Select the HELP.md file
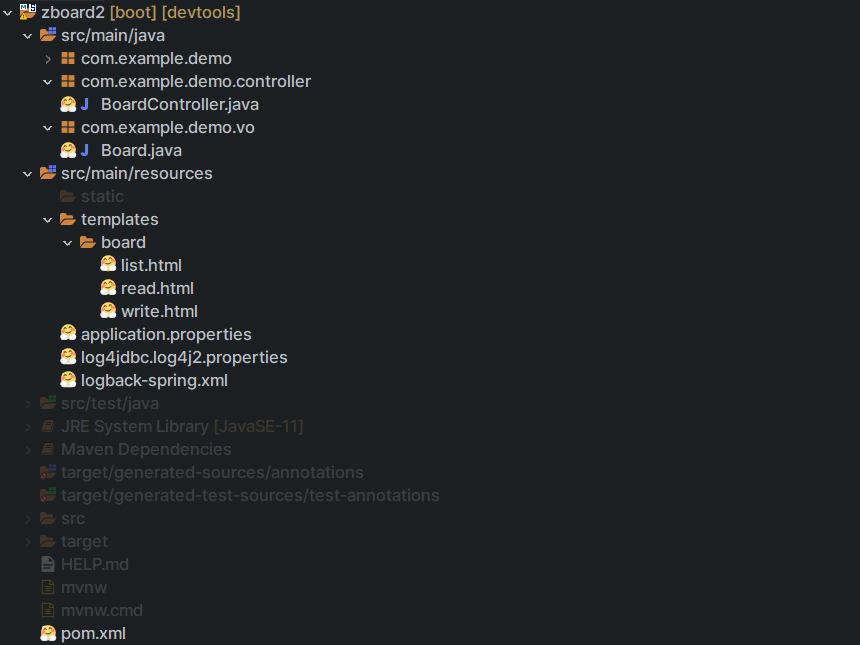Screen dimensions: 860x645 [94, 564]
